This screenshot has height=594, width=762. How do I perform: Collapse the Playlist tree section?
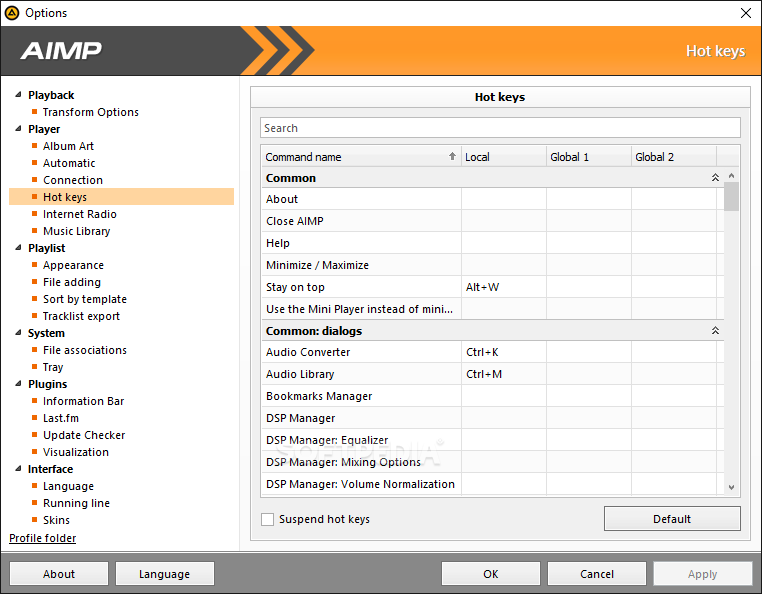point(18,247)
